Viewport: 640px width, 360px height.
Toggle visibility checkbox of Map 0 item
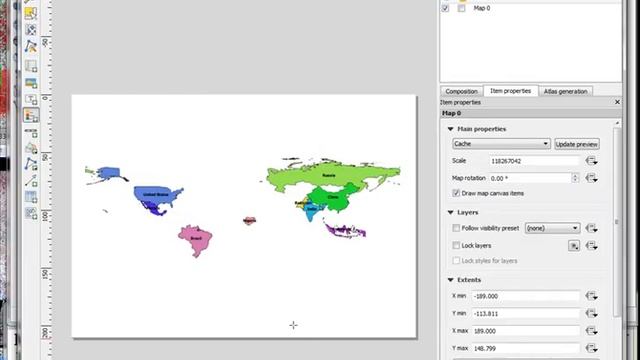click(x=446, y=8)
